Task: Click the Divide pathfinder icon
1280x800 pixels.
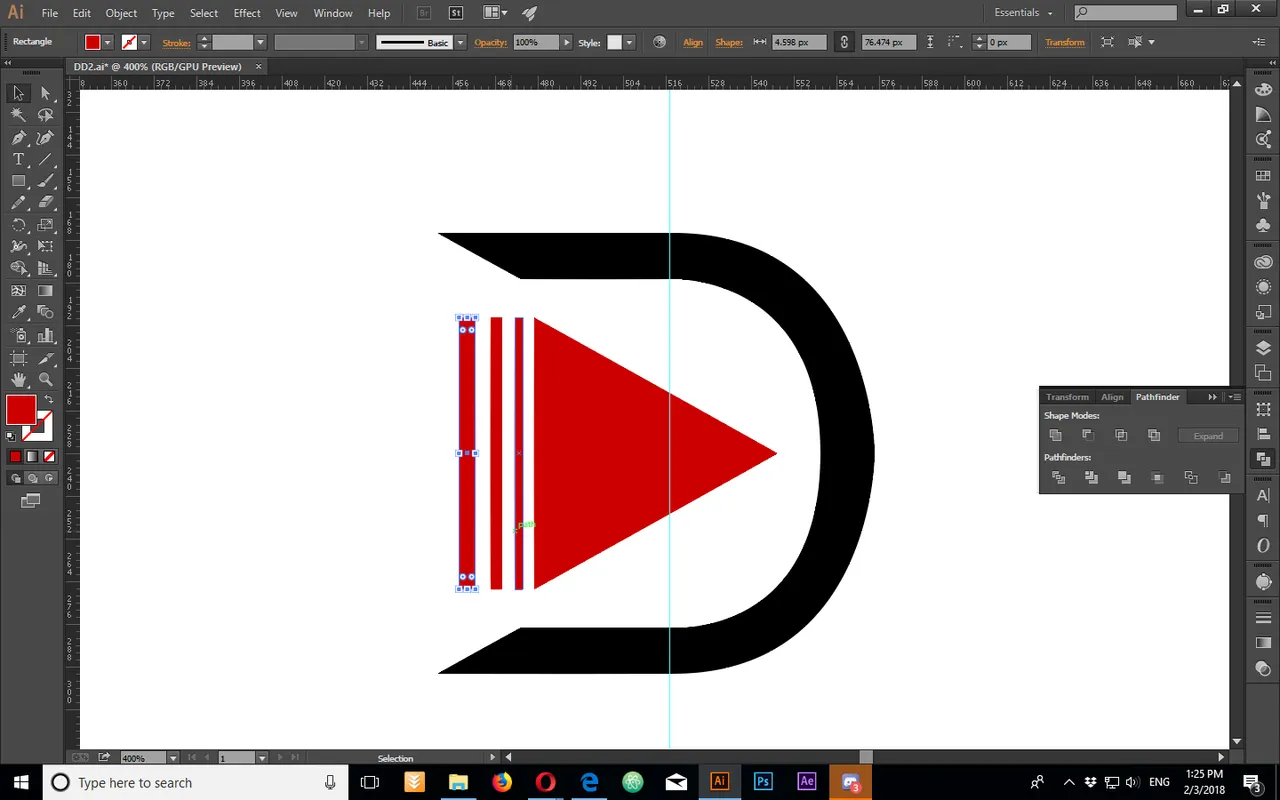Action: (x=1058, y=478)
